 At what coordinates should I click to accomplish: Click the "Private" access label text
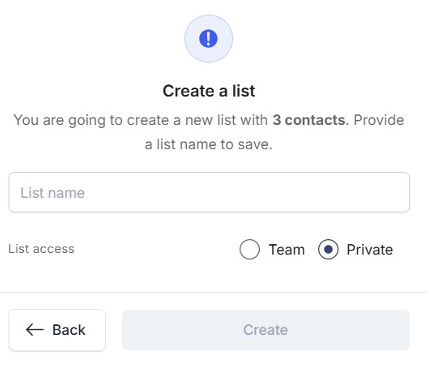click(370, 250)
